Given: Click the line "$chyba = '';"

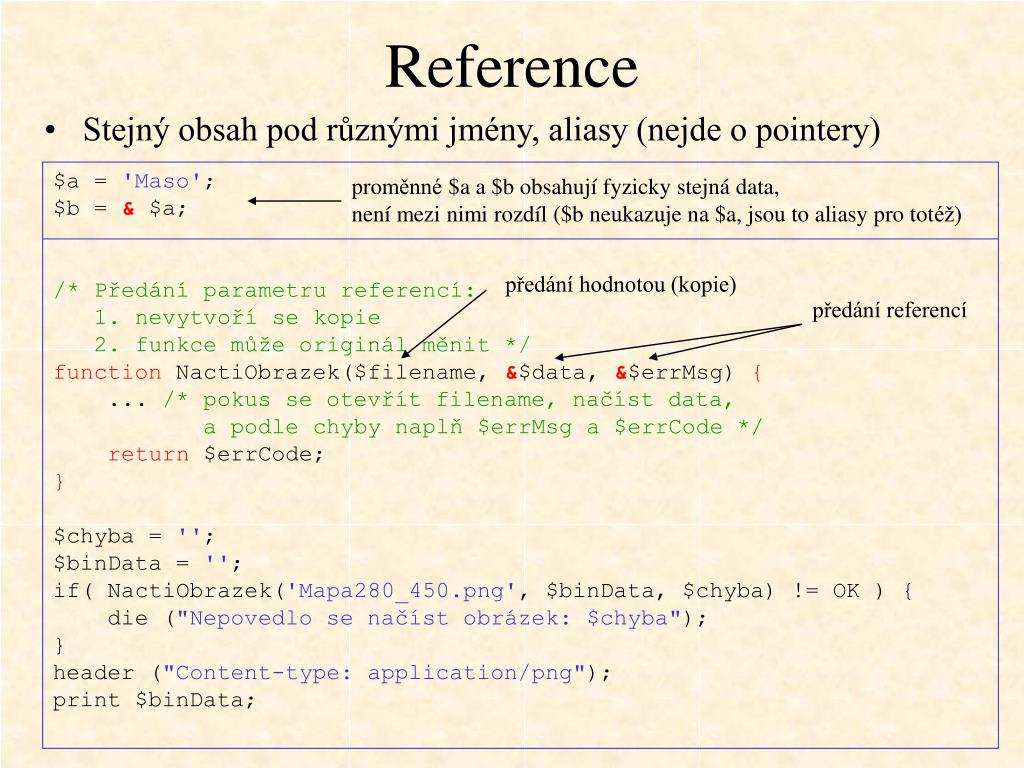Looking at the screenshot, I should click(134, 537).
